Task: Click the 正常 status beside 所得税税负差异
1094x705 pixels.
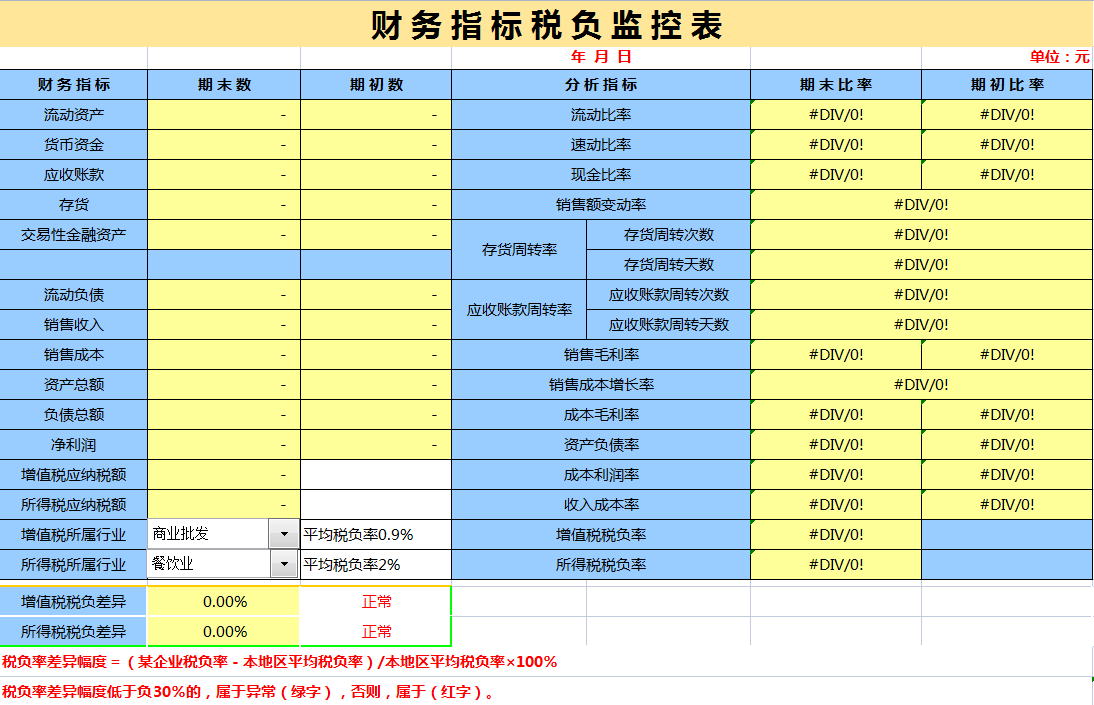Action: (x=375, y=631)
